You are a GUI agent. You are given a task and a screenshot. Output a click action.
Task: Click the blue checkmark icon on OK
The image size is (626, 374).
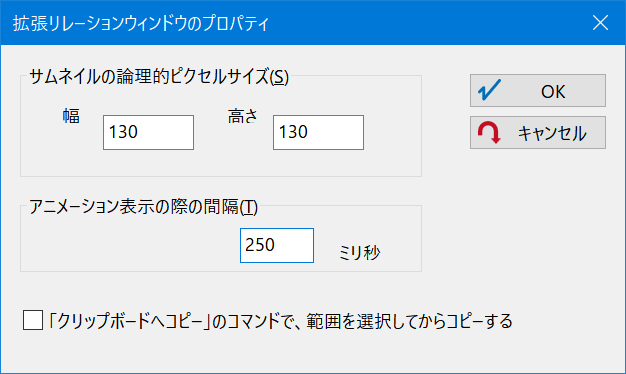tap(489, 90)
